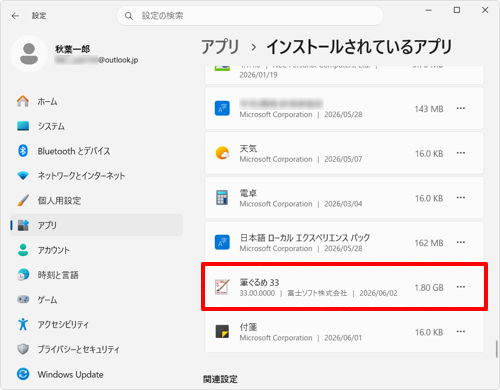Open Bluetooth とデバイス settings
500x390 pixels.
(96, 151)
